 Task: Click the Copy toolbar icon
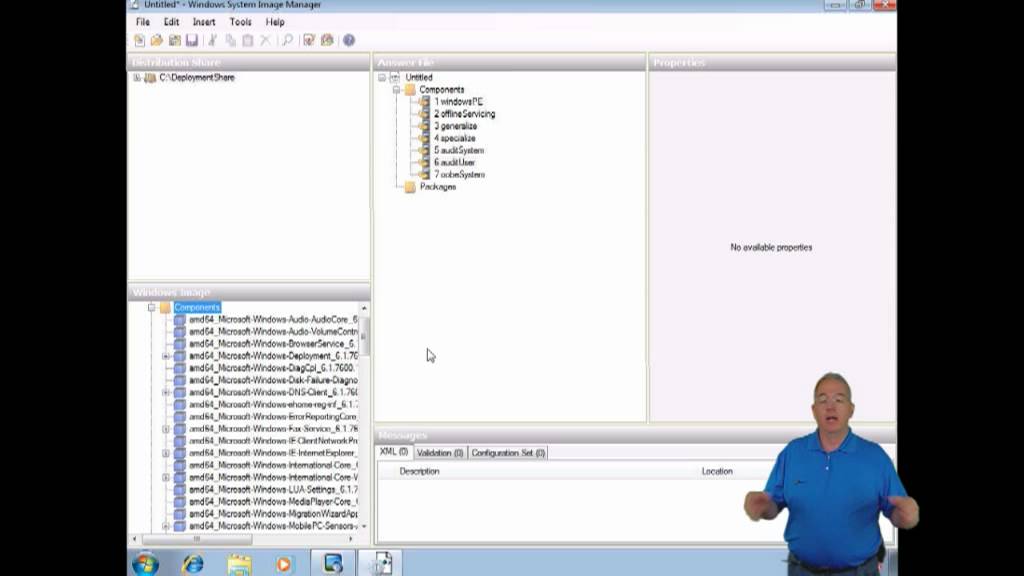231,40
